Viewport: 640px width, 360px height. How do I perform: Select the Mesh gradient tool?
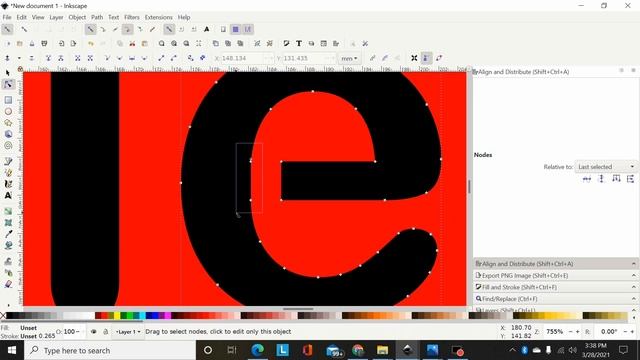(8, 222)
